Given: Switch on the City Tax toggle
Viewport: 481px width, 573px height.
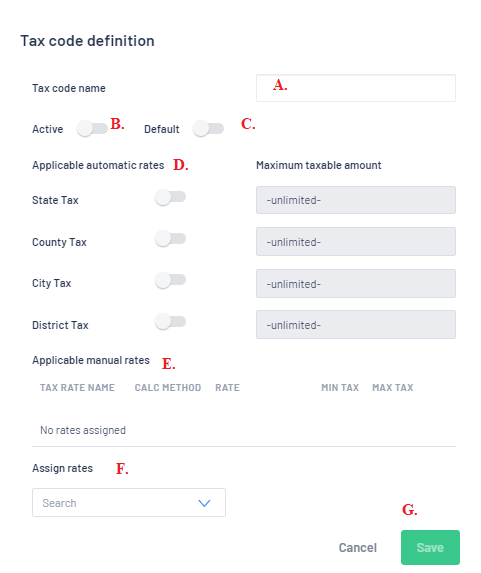Looking at the screenshot, I should coord(170,280).
